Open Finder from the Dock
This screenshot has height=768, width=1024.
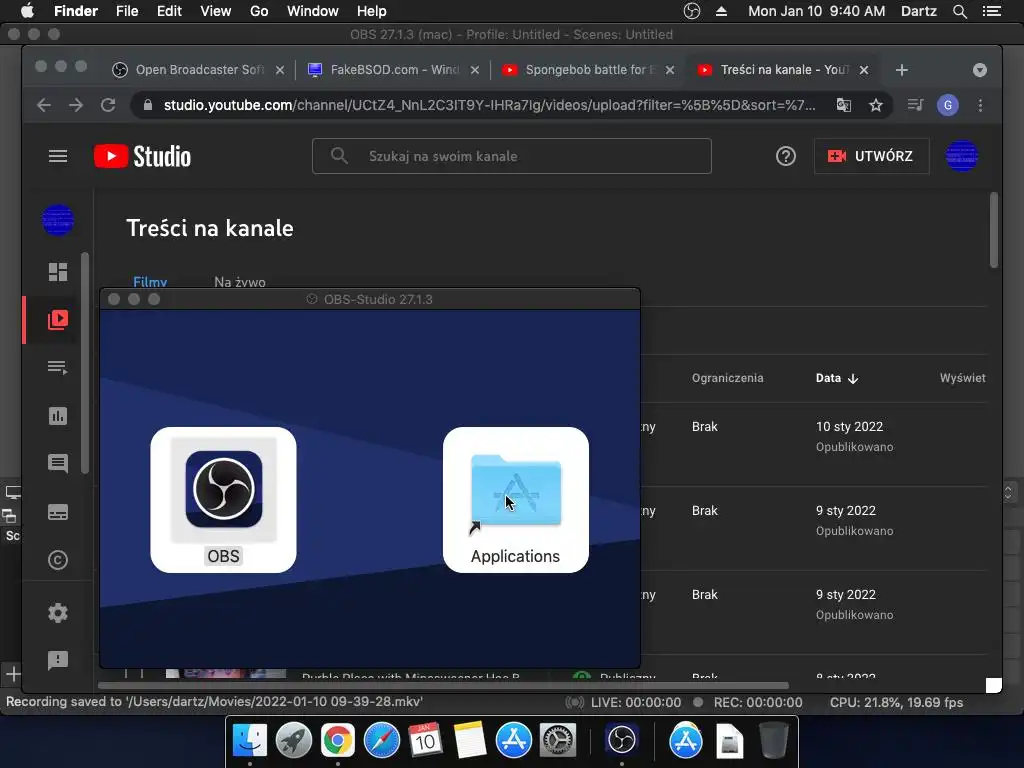point(249,741)
